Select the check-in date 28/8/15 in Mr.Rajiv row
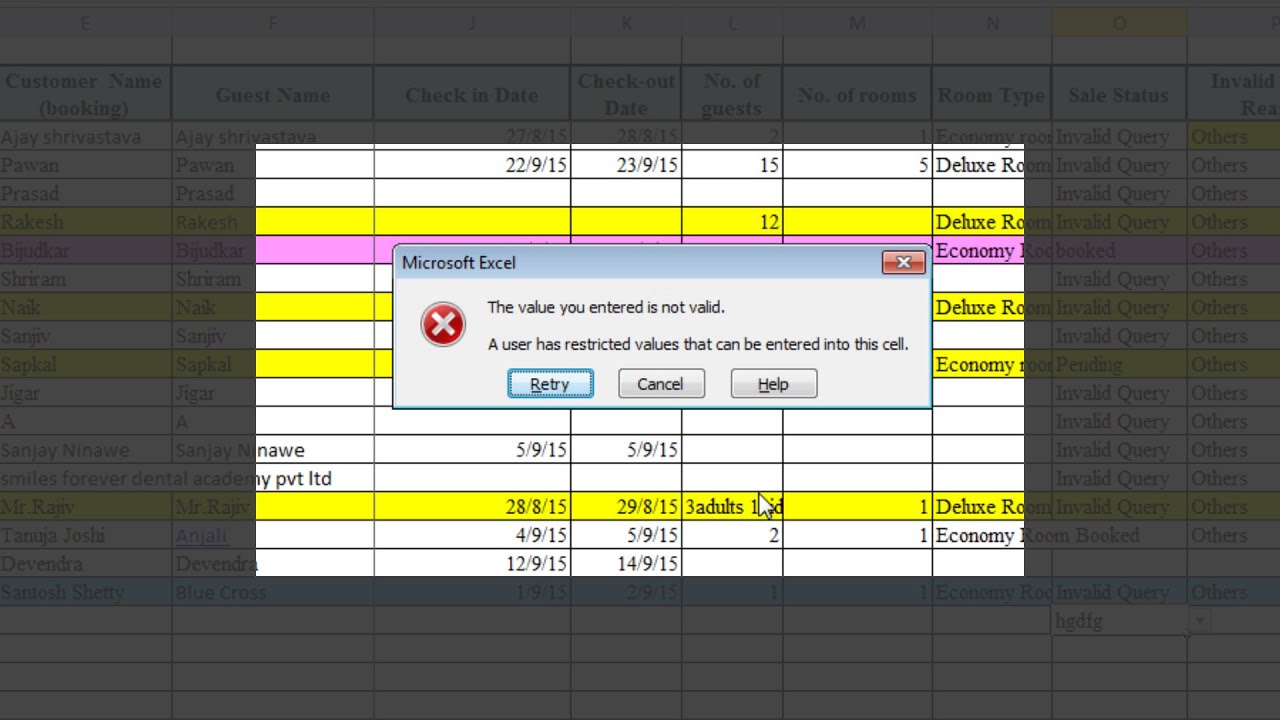 tap(472, 507)
